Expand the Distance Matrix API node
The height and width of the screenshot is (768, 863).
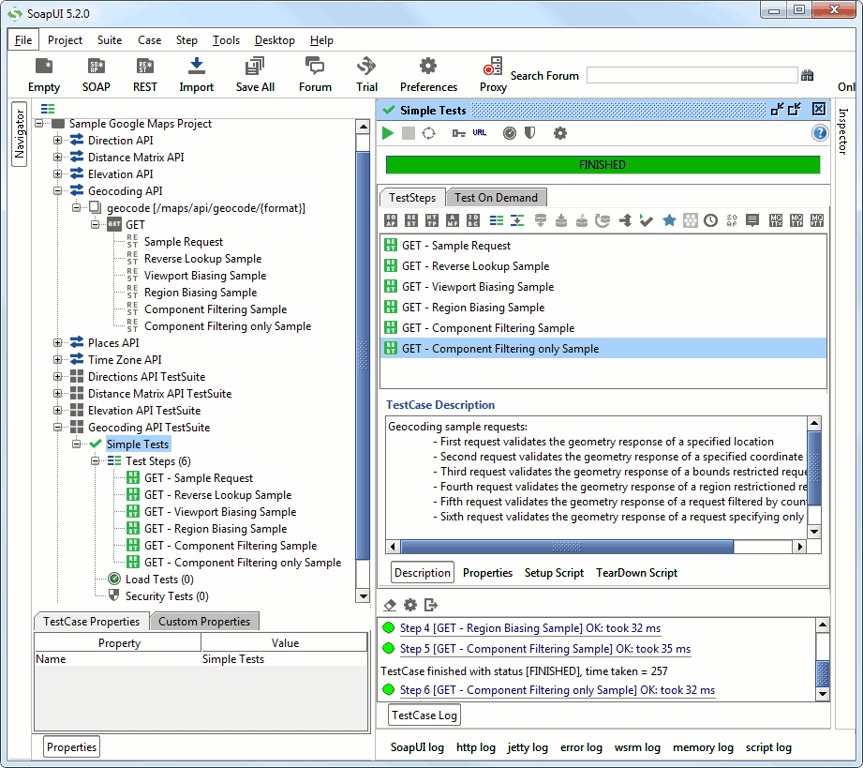click(57, 157)
